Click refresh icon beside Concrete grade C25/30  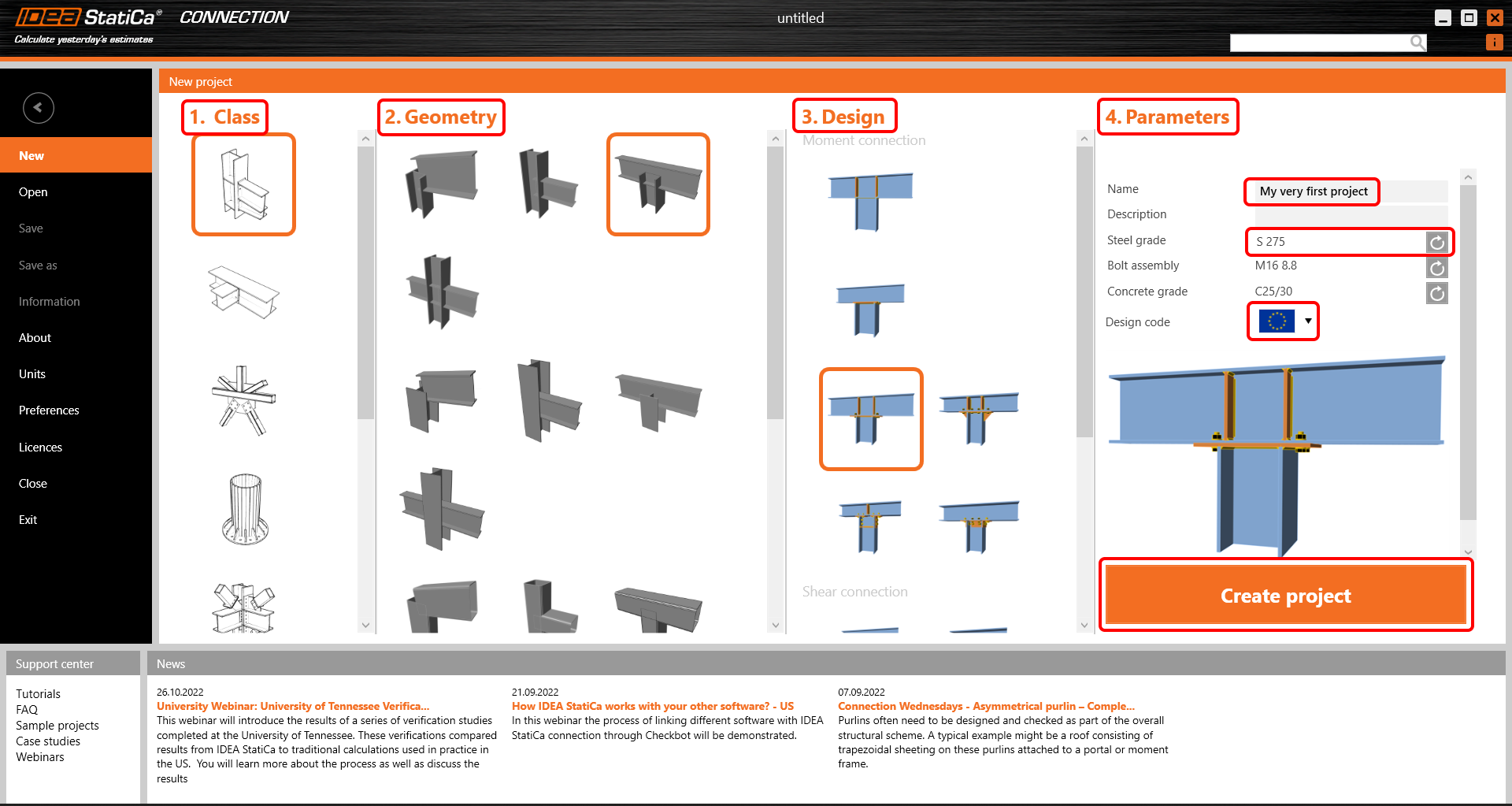tap(1437, 294)
